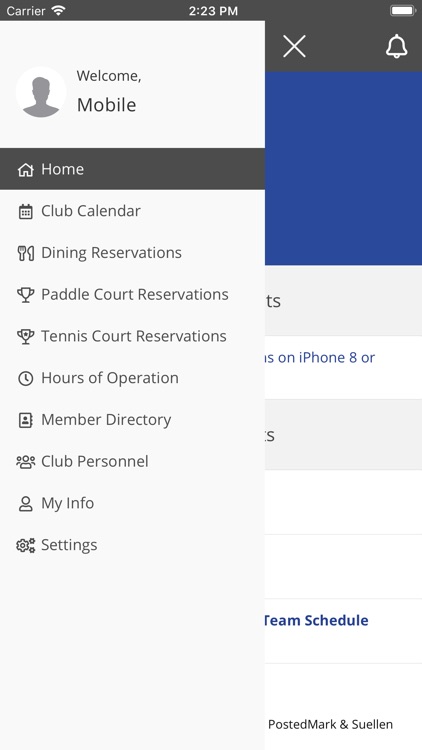This screenshot has width=422, height=750.
Task: Tap the calendar icon beside Club Calendar
Action: [25, 211]
